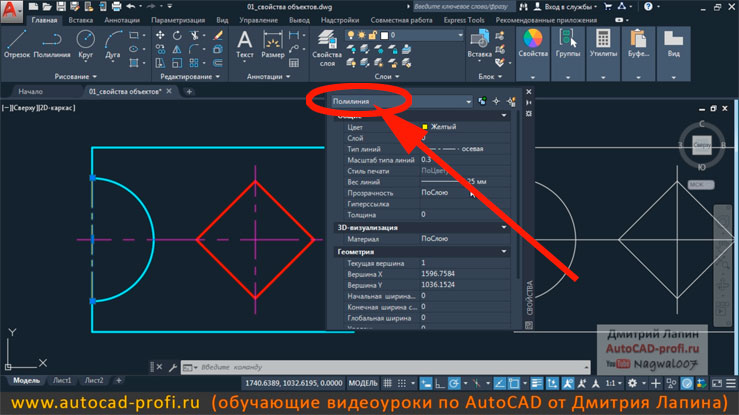Click the Mirror tool icon
The height and width of the screenshot is (415, 739).
coord(177,49)
